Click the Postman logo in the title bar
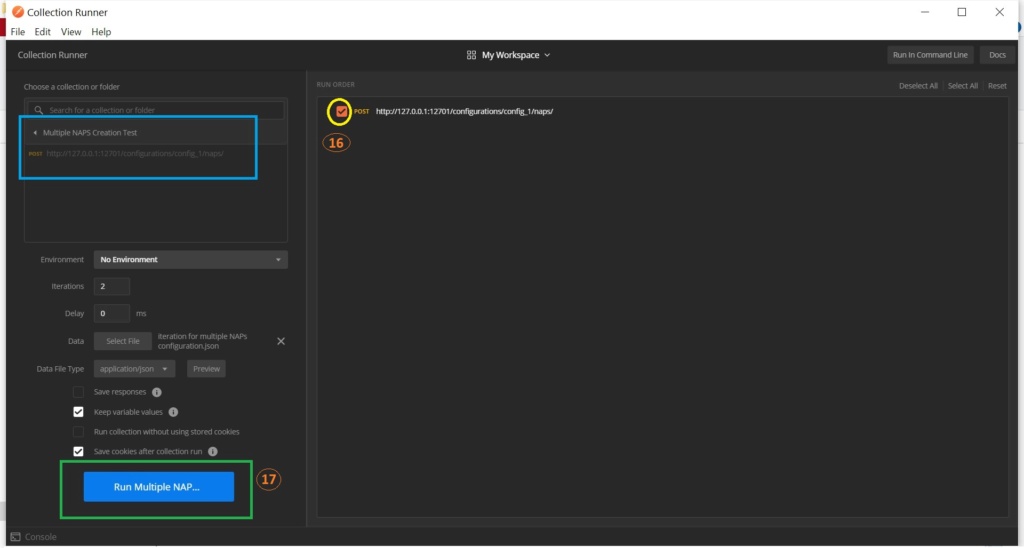The height and width of the screenshot is (548, 1024). (x=18, y=12)
